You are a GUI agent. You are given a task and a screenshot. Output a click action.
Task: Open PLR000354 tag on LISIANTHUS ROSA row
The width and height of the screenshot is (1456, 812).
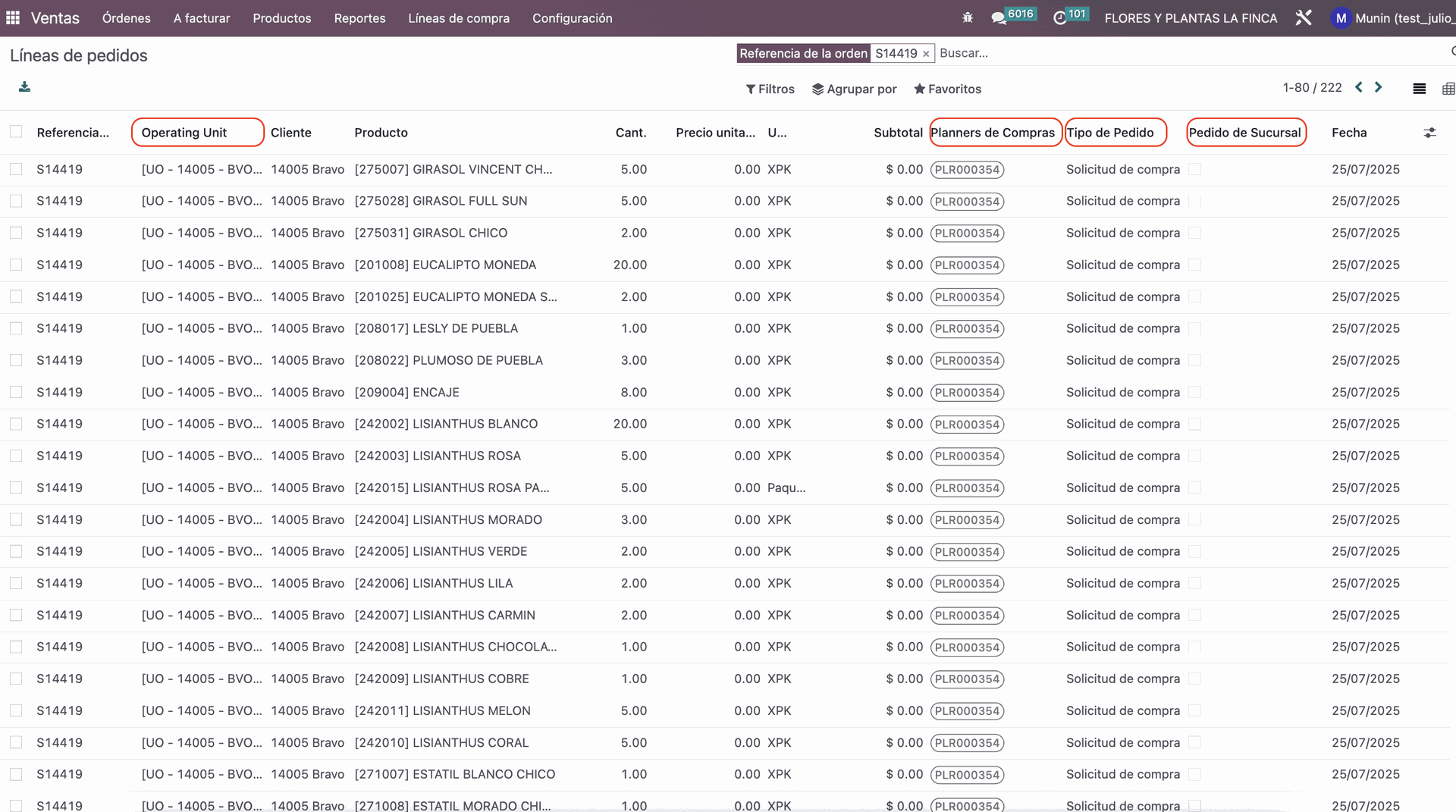tap(968, 456)
